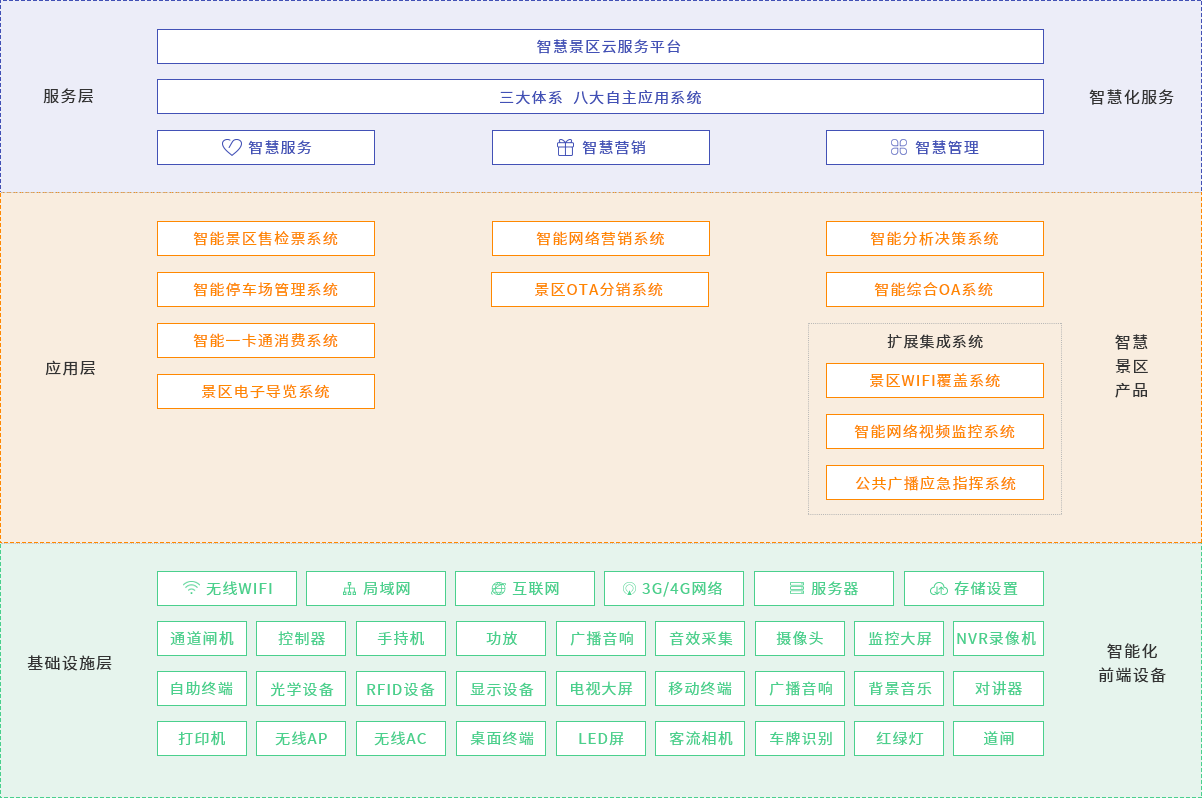Click the gift icon beside 智慧营销
The image size is (1202, 798).
click(565, 147)
